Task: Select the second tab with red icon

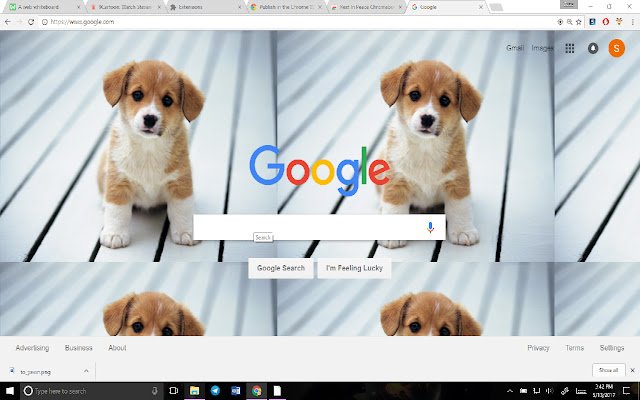Action: [x=124, y=7]
